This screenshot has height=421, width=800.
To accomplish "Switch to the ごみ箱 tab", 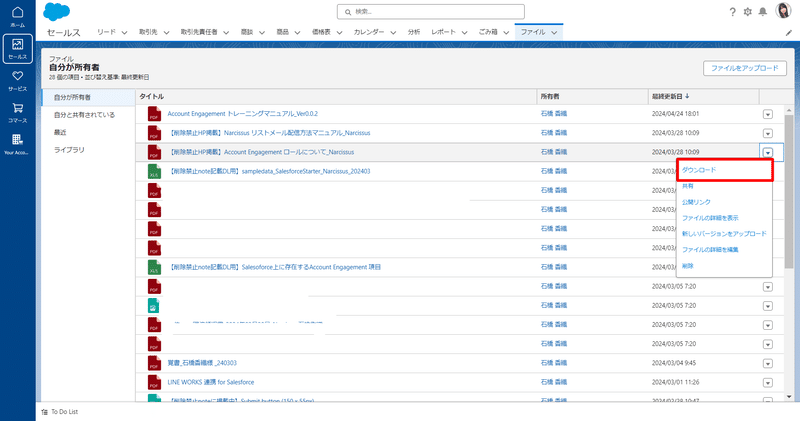I will [488, 32].
